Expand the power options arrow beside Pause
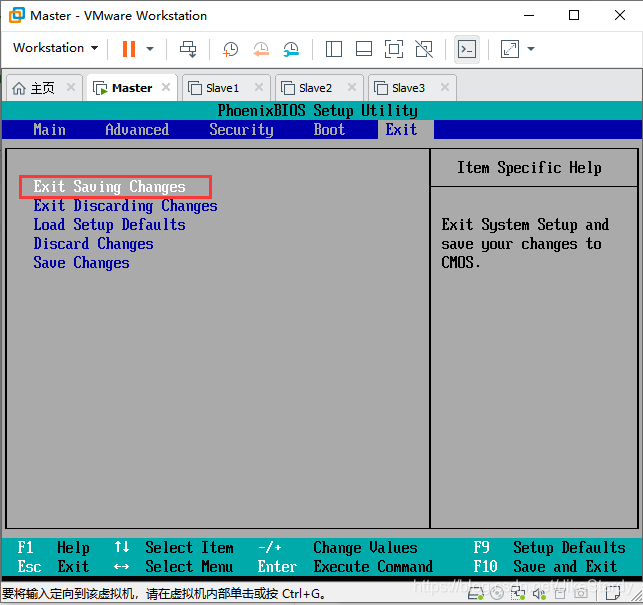This screenshot has height=605, width=643. 150,49
